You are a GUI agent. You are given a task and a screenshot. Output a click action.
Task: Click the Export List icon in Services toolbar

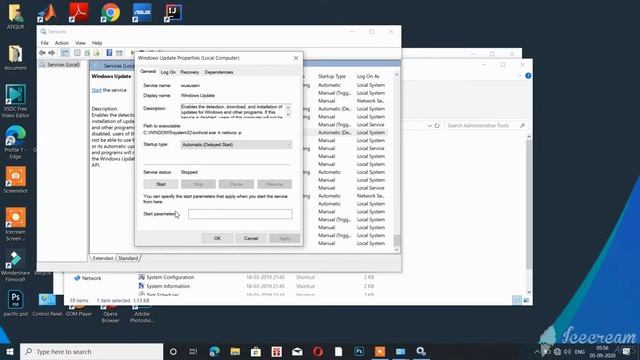(x=97, y=53)
